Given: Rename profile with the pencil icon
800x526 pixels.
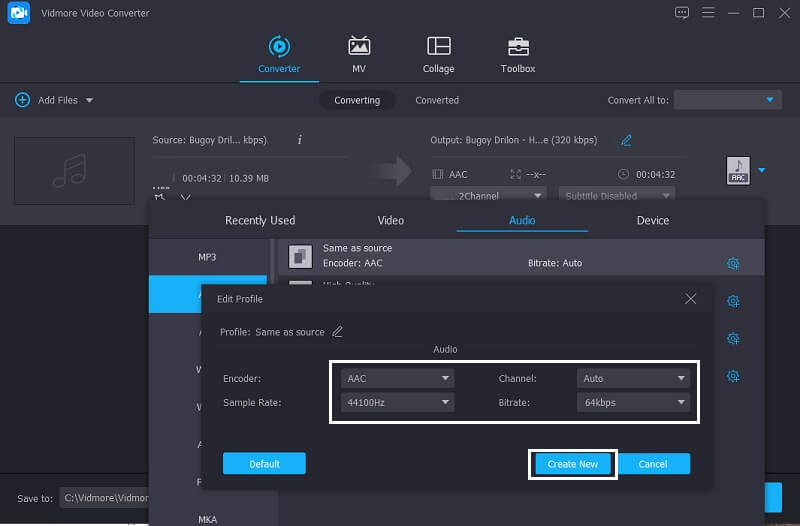Looking at the screenshot, I should (338, 332).
